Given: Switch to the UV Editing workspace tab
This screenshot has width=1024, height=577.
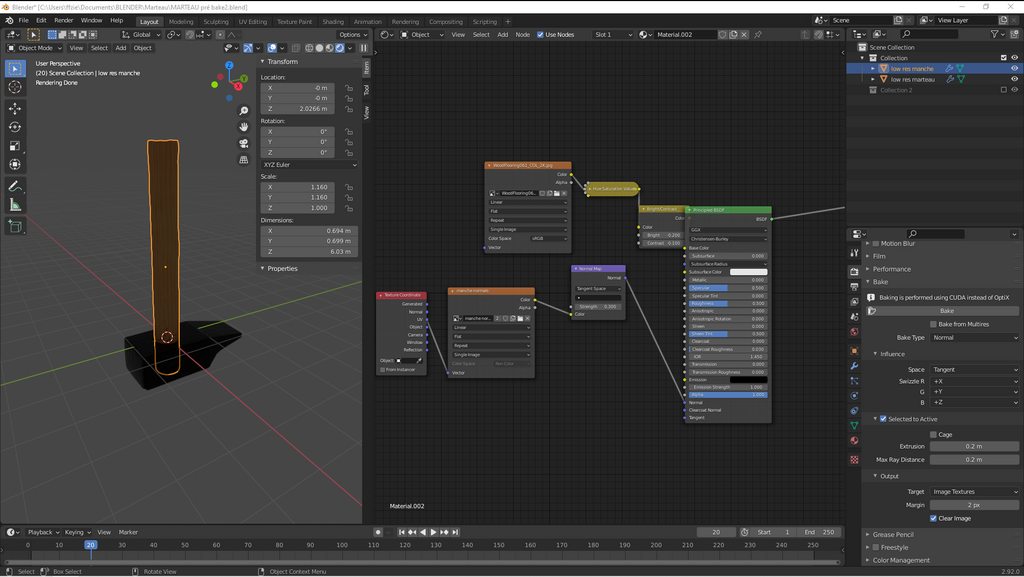Looking at the screenshot, I should [x=253, y=21].
